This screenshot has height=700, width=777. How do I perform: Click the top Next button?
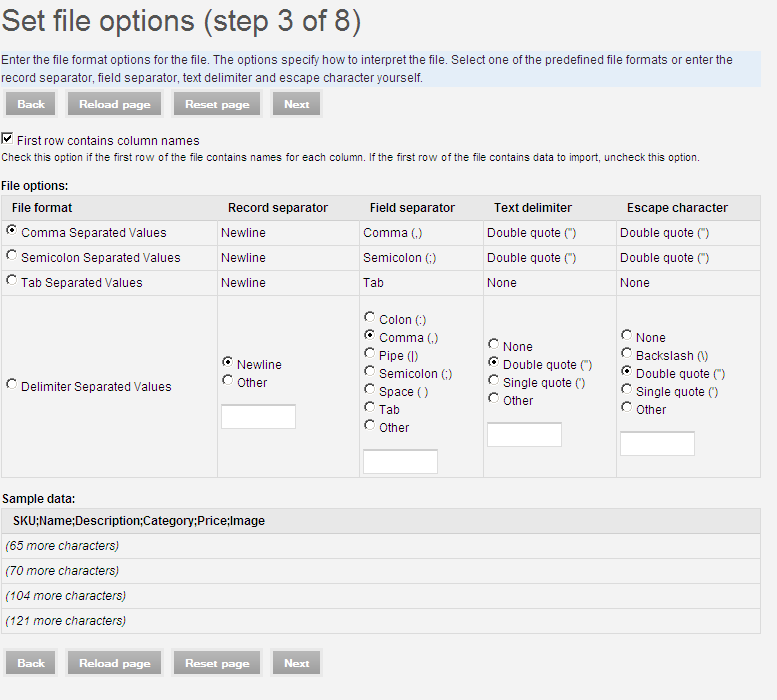(297, 104)
